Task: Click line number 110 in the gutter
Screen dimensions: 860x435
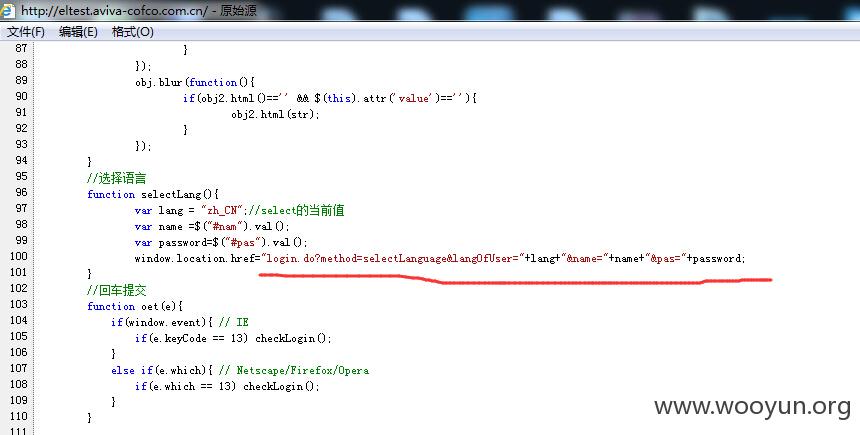Action: click(x=18, y=416)
